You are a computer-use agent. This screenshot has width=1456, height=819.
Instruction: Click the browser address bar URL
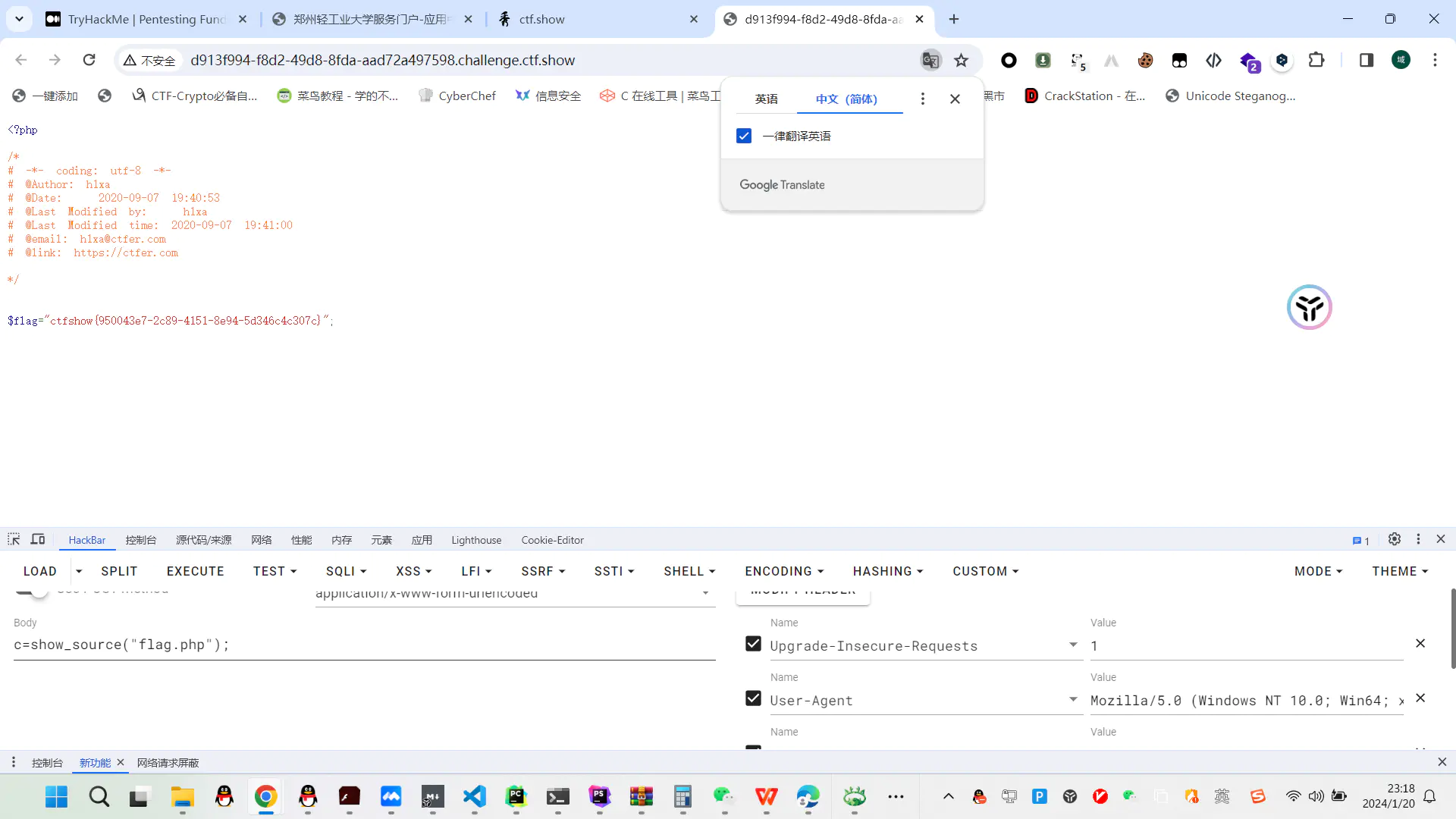[x=383, y=60]
